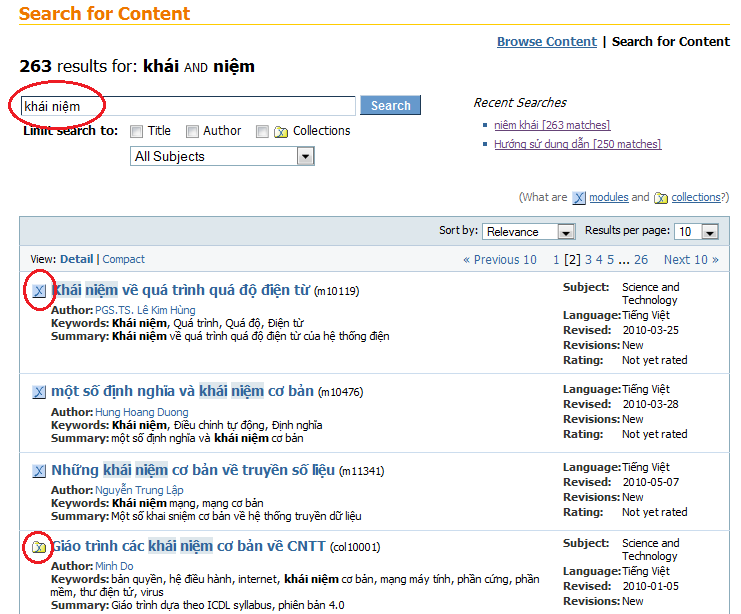The image size is (741, 614).
Task: Click collection icon beside 'Giáo trình các khái niệm'
Action: pyautogui.click(x=39, y=547)
